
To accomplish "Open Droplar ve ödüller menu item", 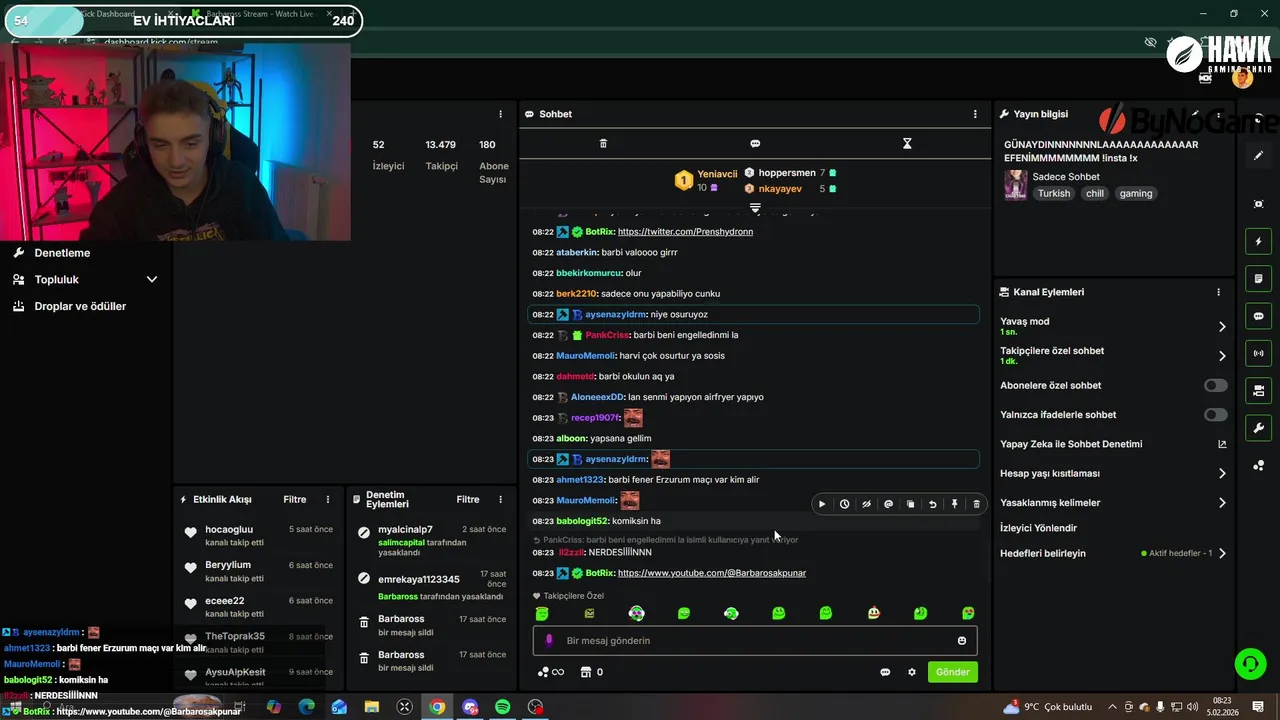I will (80, 306).
